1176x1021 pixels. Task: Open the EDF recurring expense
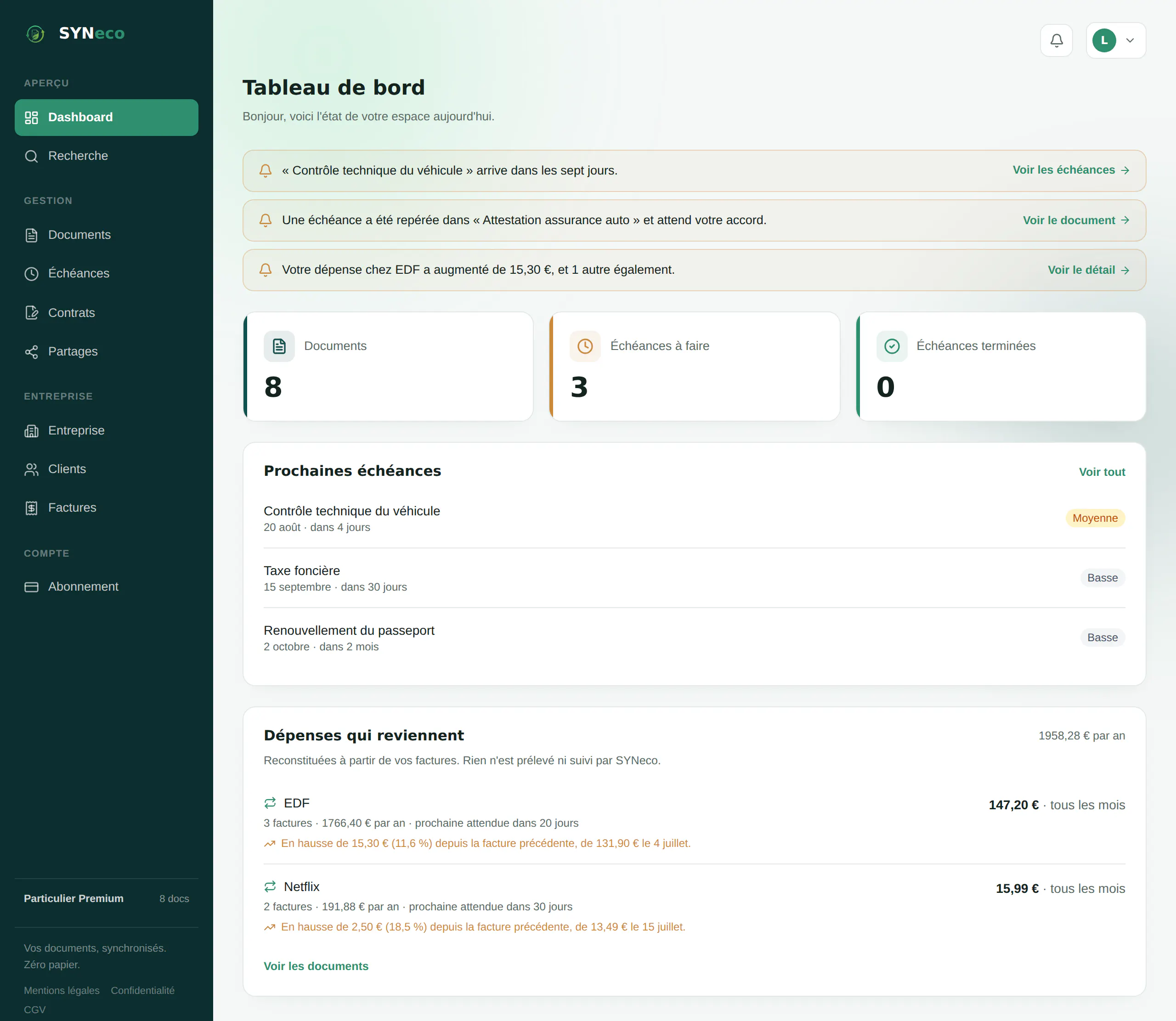(694, 823)
